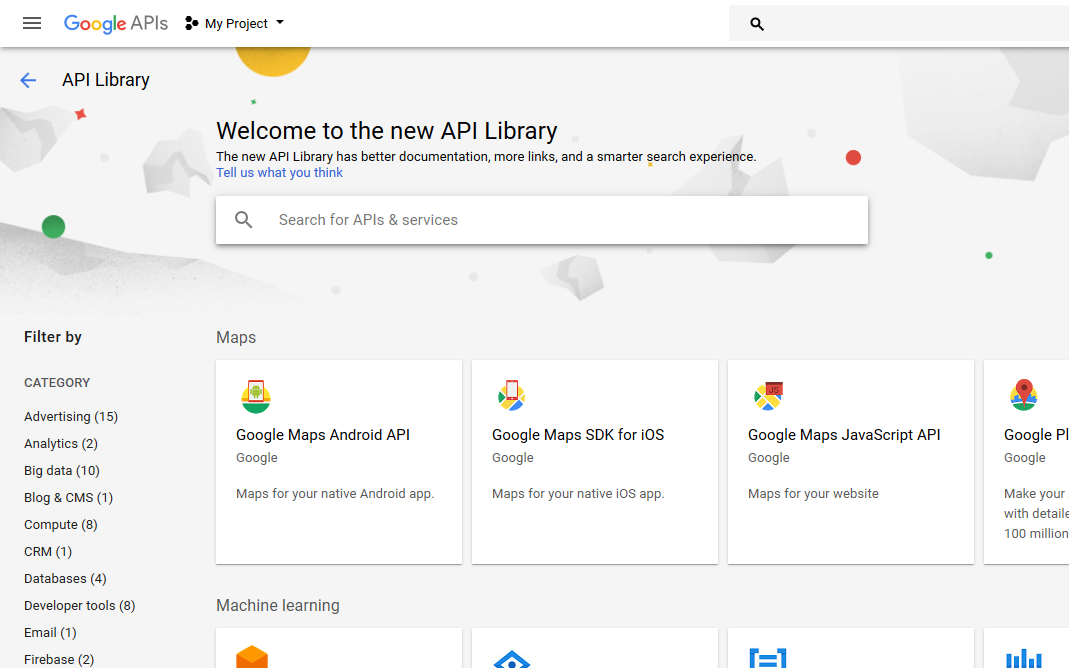This screenshot has height=668, width=1069.
Task: Open the My Project dropdown arrow
Action: click(280, 23)
